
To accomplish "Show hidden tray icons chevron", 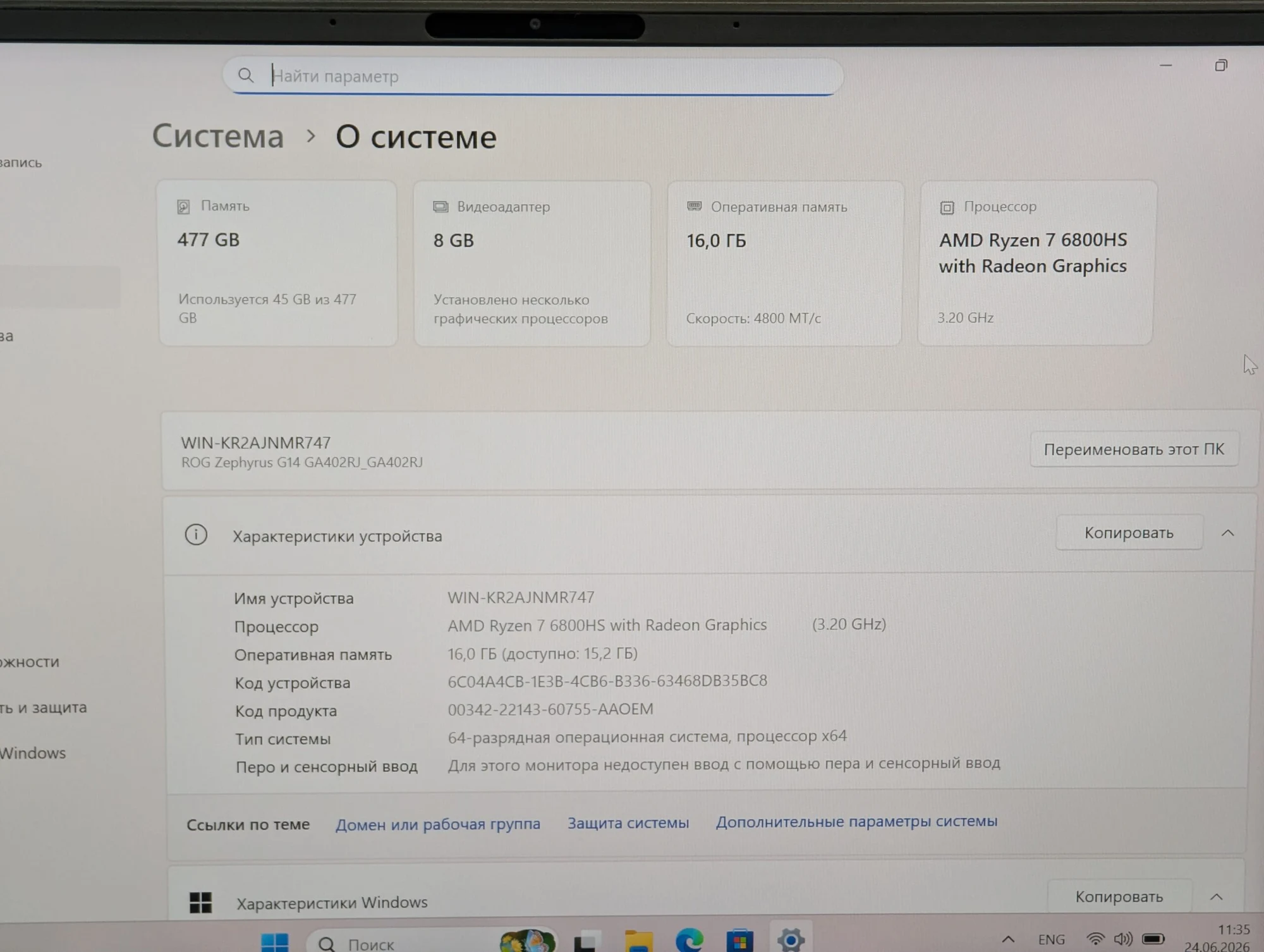I will [1008, 939].
